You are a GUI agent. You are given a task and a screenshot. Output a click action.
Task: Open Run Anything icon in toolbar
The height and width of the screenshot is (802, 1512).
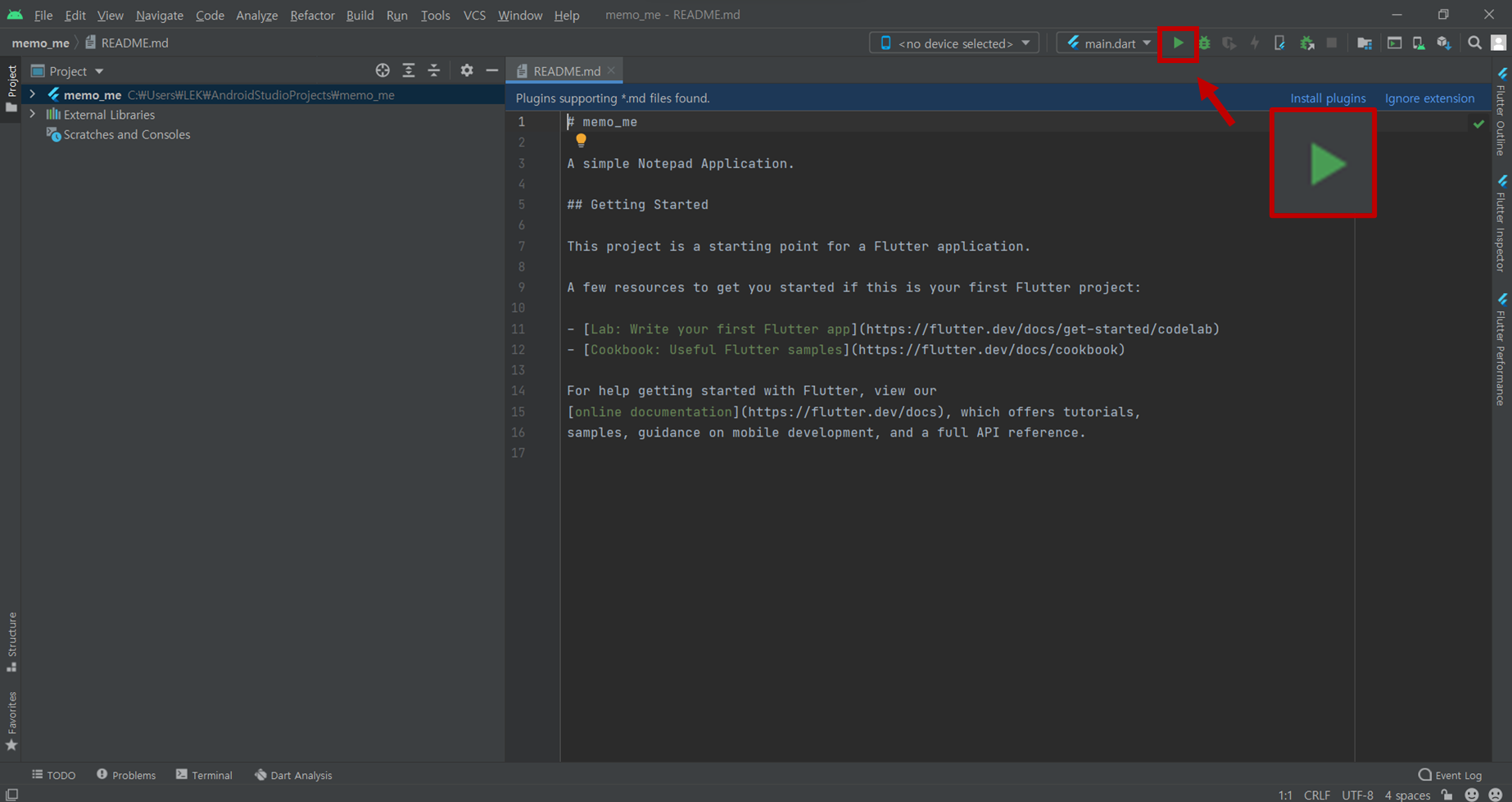tap(1394, 43)
